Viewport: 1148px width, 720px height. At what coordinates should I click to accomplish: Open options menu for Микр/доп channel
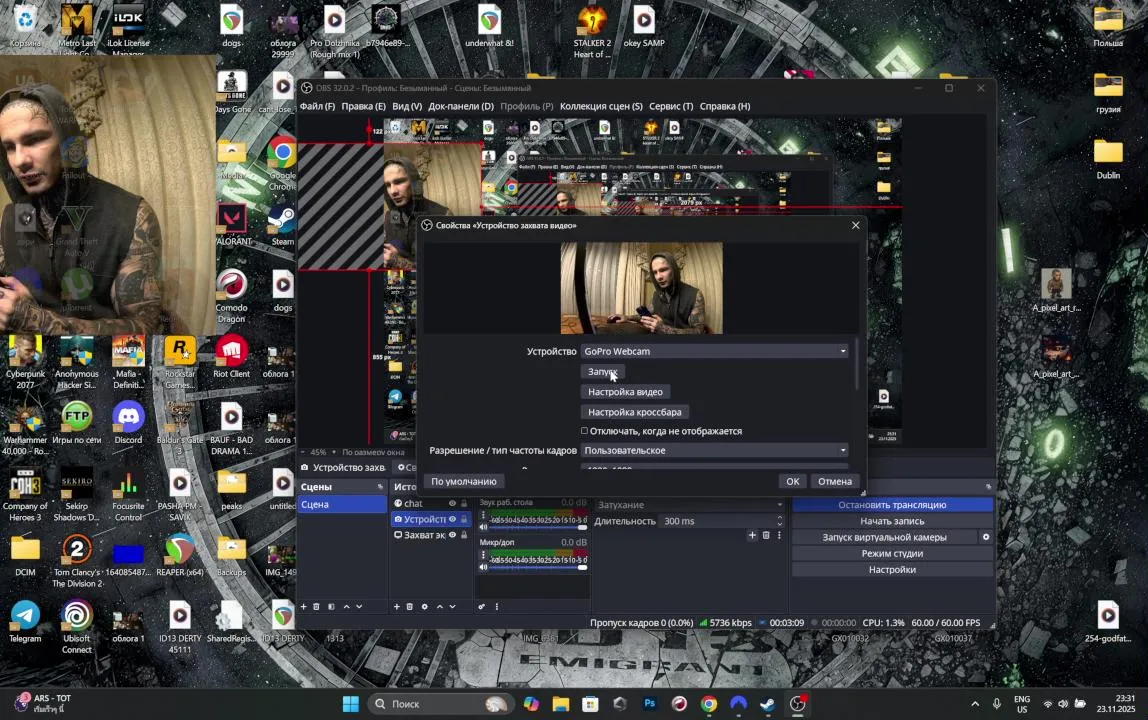482,555
